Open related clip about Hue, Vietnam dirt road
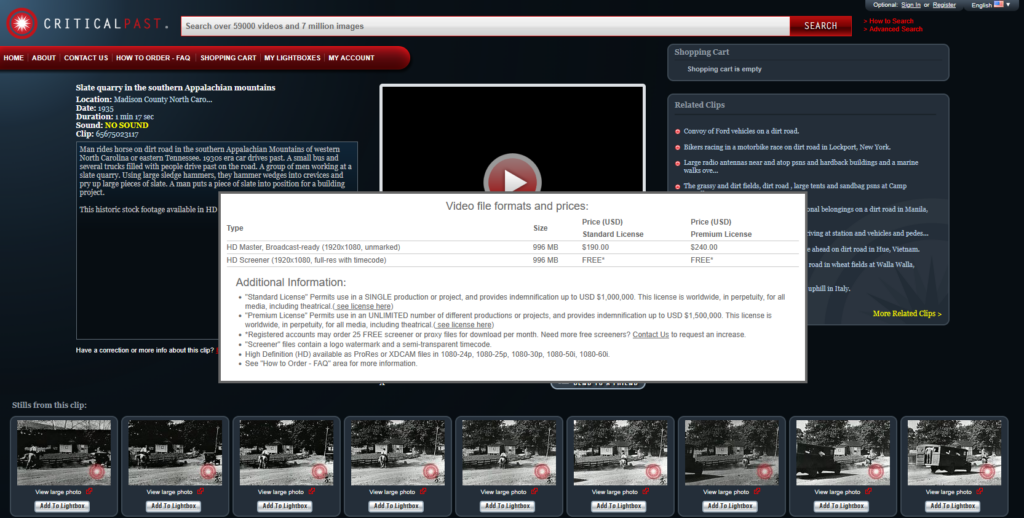Screen dimensions: 1024x518 click(x=863, y=249)
